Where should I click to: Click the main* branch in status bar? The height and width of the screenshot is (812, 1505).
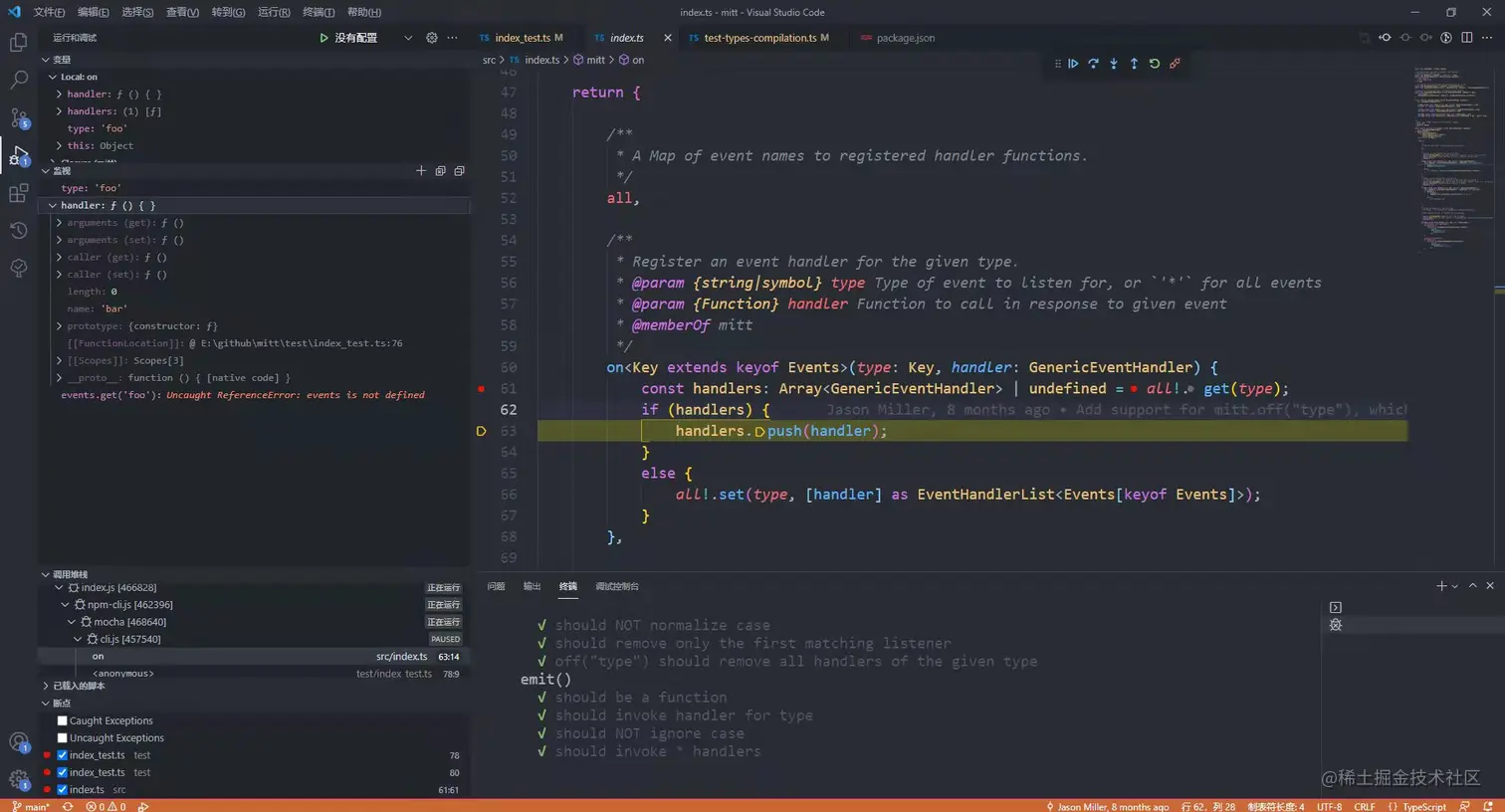[x=31, y=806]
